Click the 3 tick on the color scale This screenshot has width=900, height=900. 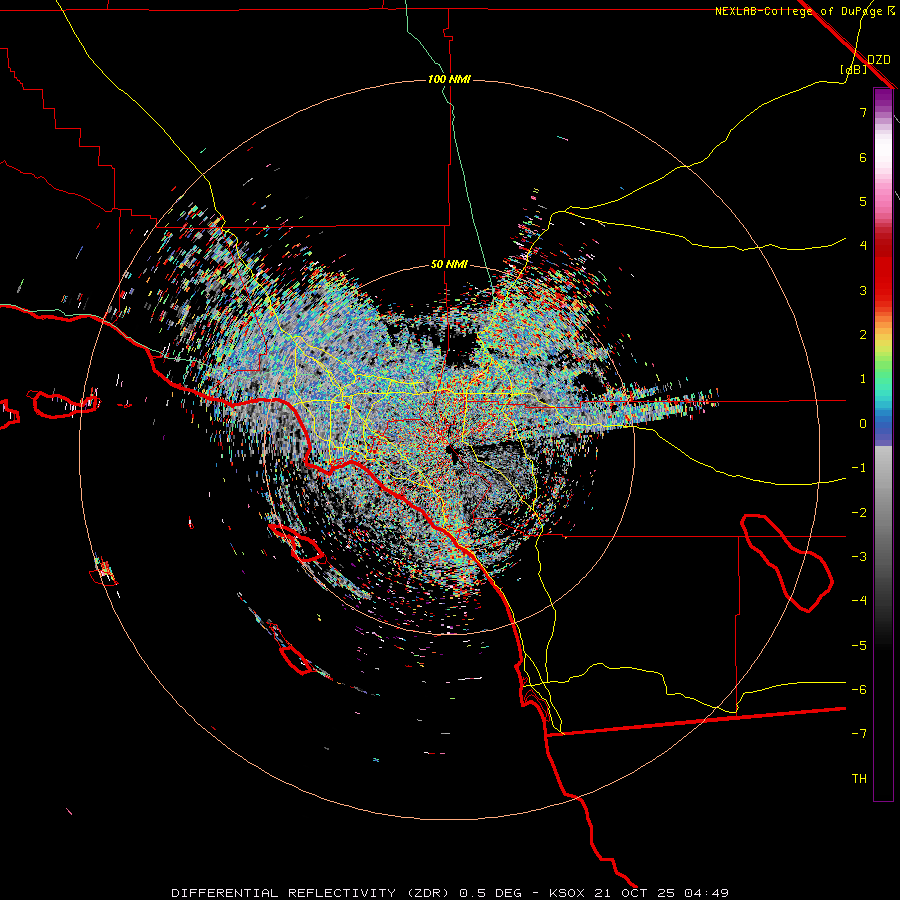coord(863,290)
